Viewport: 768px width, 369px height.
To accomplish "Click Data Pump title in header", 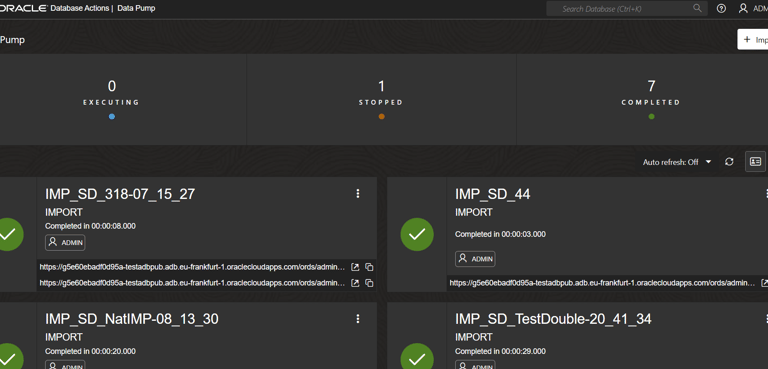I will click(x=136, y=8).
